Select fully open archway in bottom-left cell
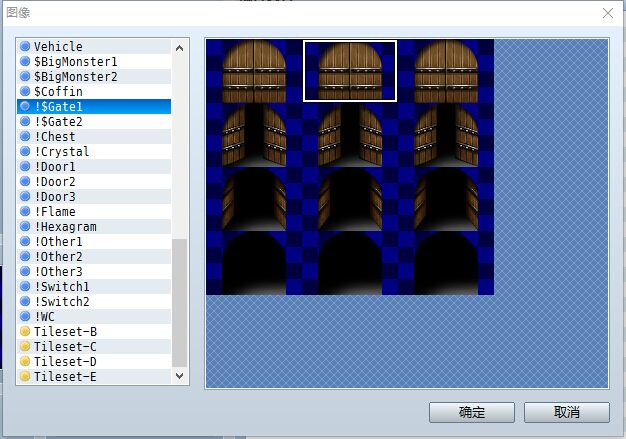 pos(254,263)
